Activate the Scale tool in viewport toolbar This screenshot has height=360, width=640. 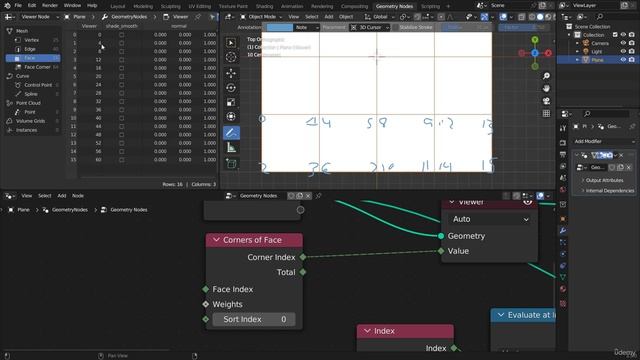231,102
